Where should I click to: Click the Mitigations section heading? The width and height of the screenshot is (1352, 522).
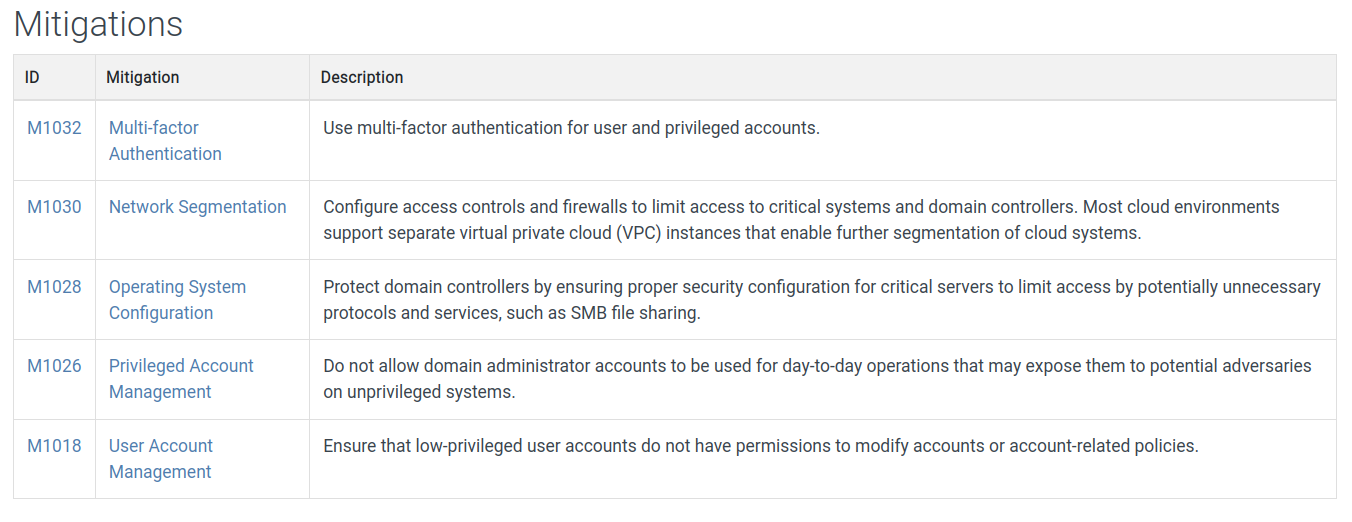pos(98,24)
